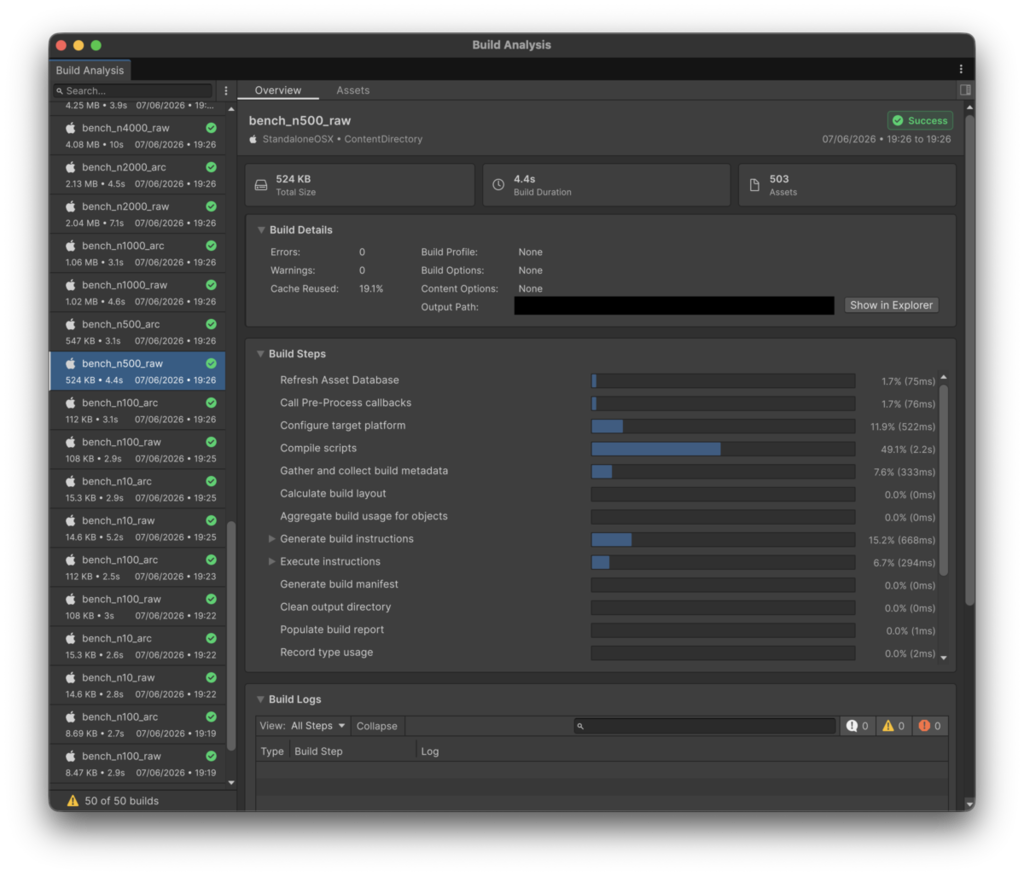Screen dimensions: 1024x876
Task: Click the Refresh Asset Database step
Action: tap(339, 380)
